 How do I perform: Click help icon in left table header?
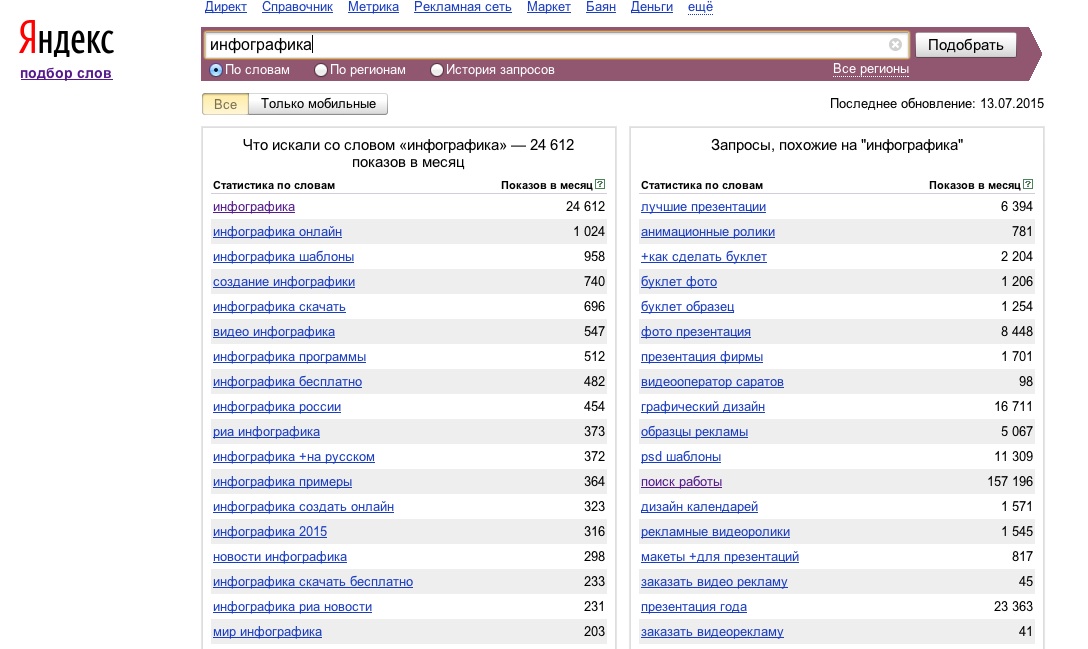(x=600, y=185)
